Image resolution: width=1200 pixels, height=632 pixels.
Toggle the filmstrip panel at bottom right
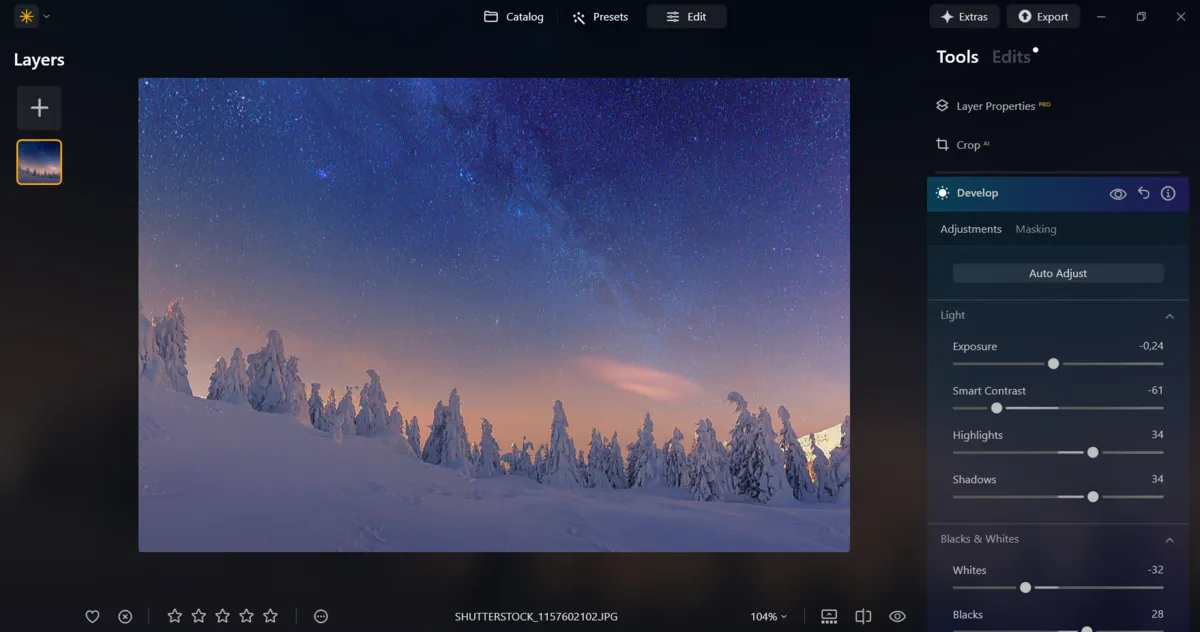tap(828, 616)
